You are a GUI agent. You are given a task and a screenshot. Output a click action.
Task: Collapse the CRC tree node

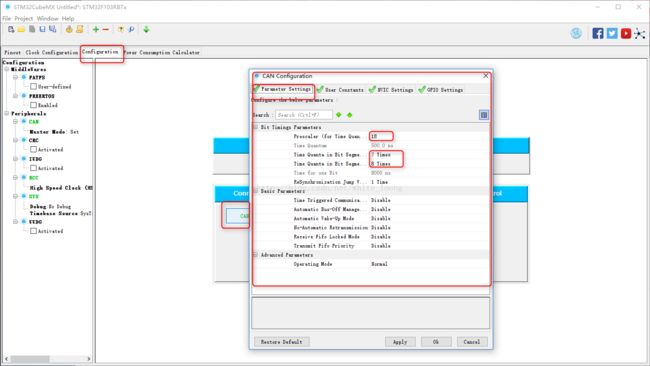coord(15,140)
